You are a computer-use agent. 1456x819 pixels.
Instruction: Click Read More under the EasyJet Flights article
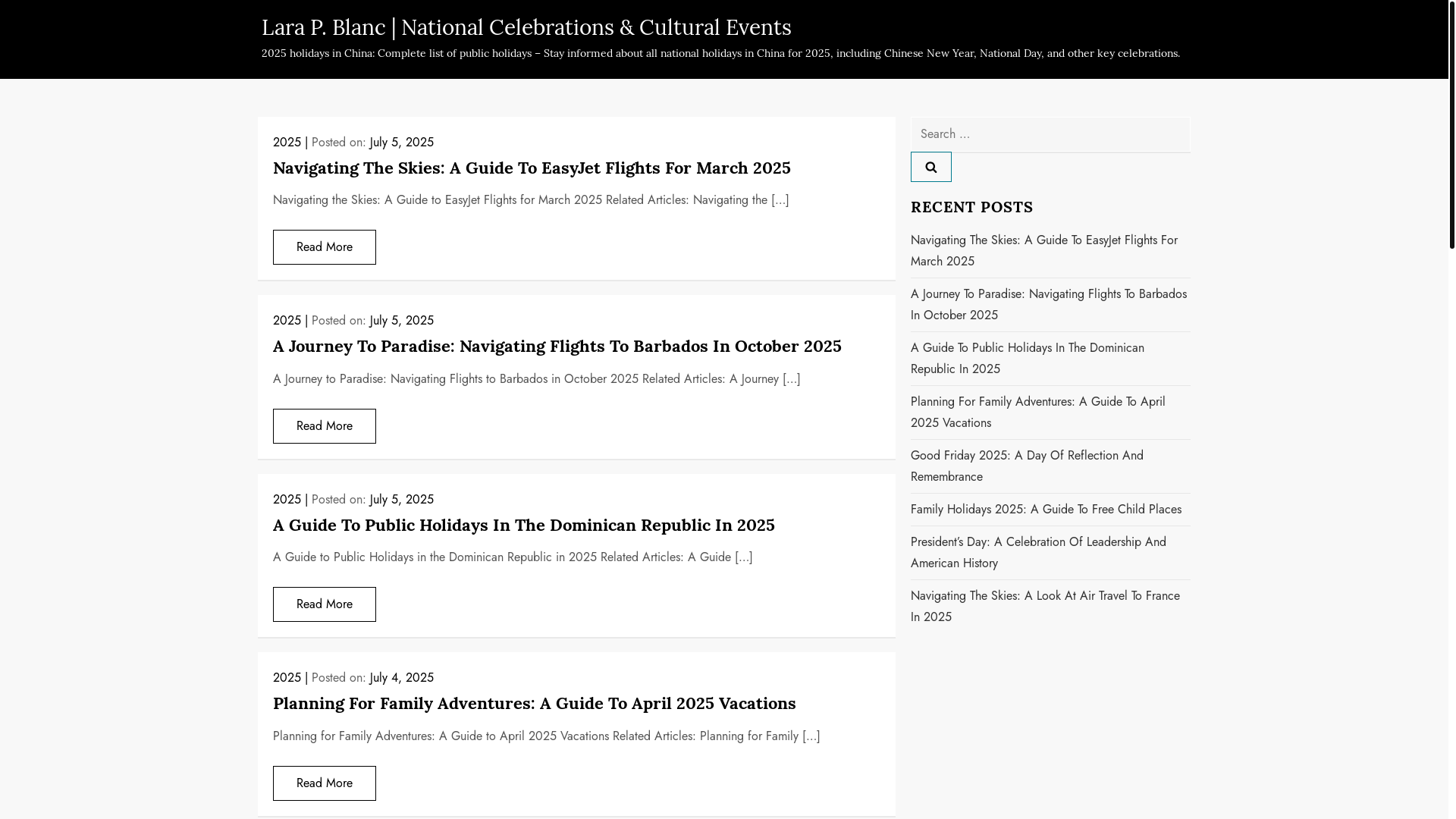tap(324, 247)
